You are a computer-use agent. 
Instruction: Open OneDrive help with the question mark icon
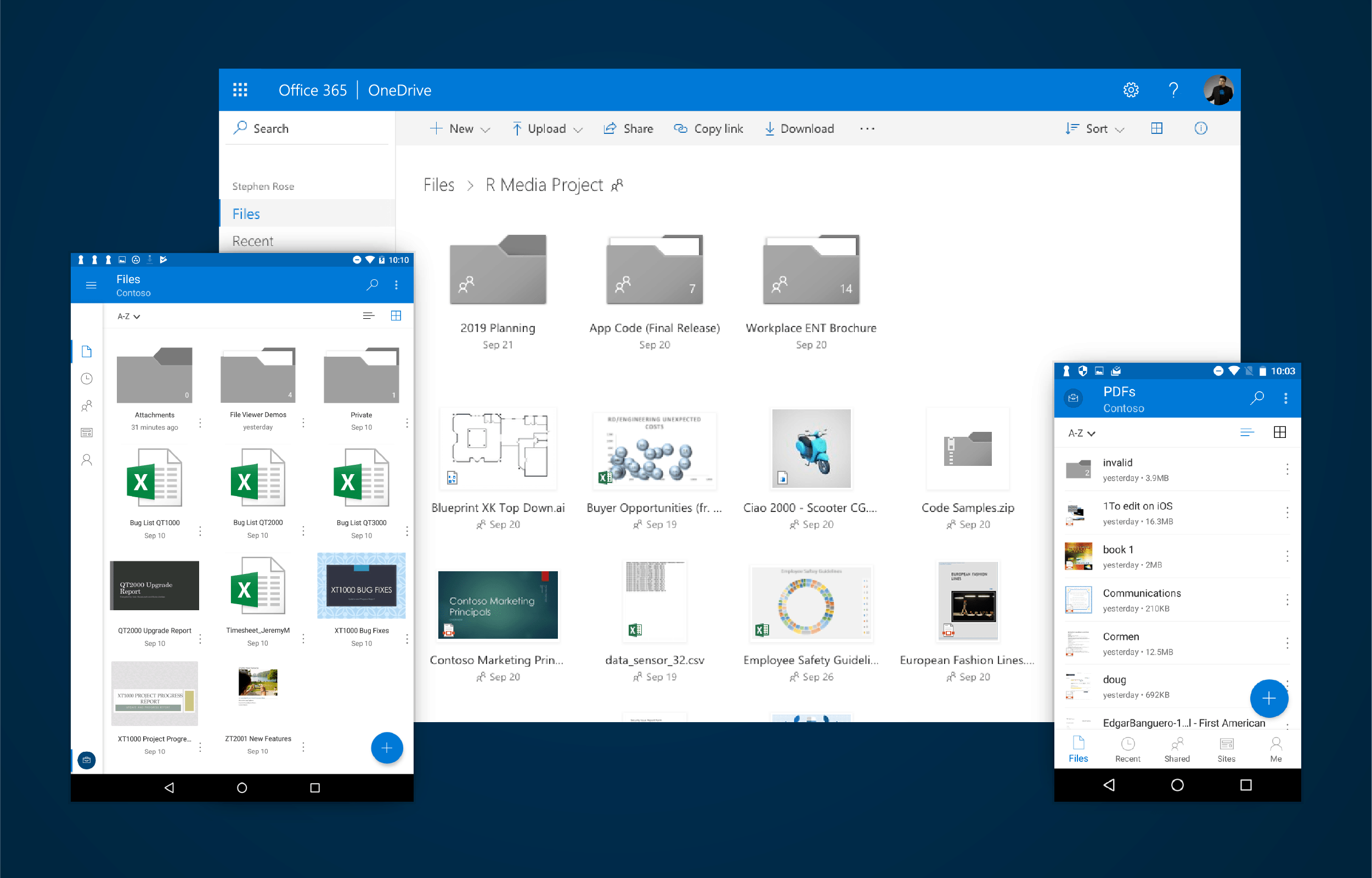[x=1173, y=89]
